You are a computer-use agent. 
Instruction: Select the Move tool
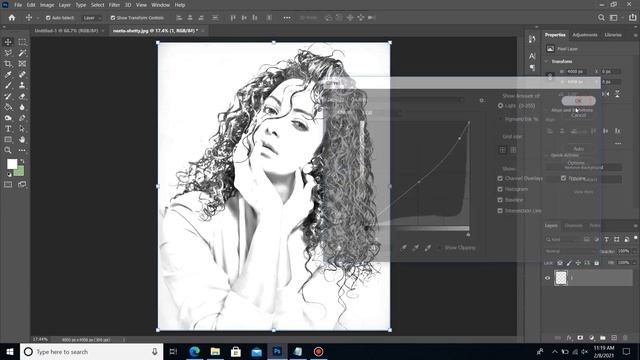pos(8,42)
